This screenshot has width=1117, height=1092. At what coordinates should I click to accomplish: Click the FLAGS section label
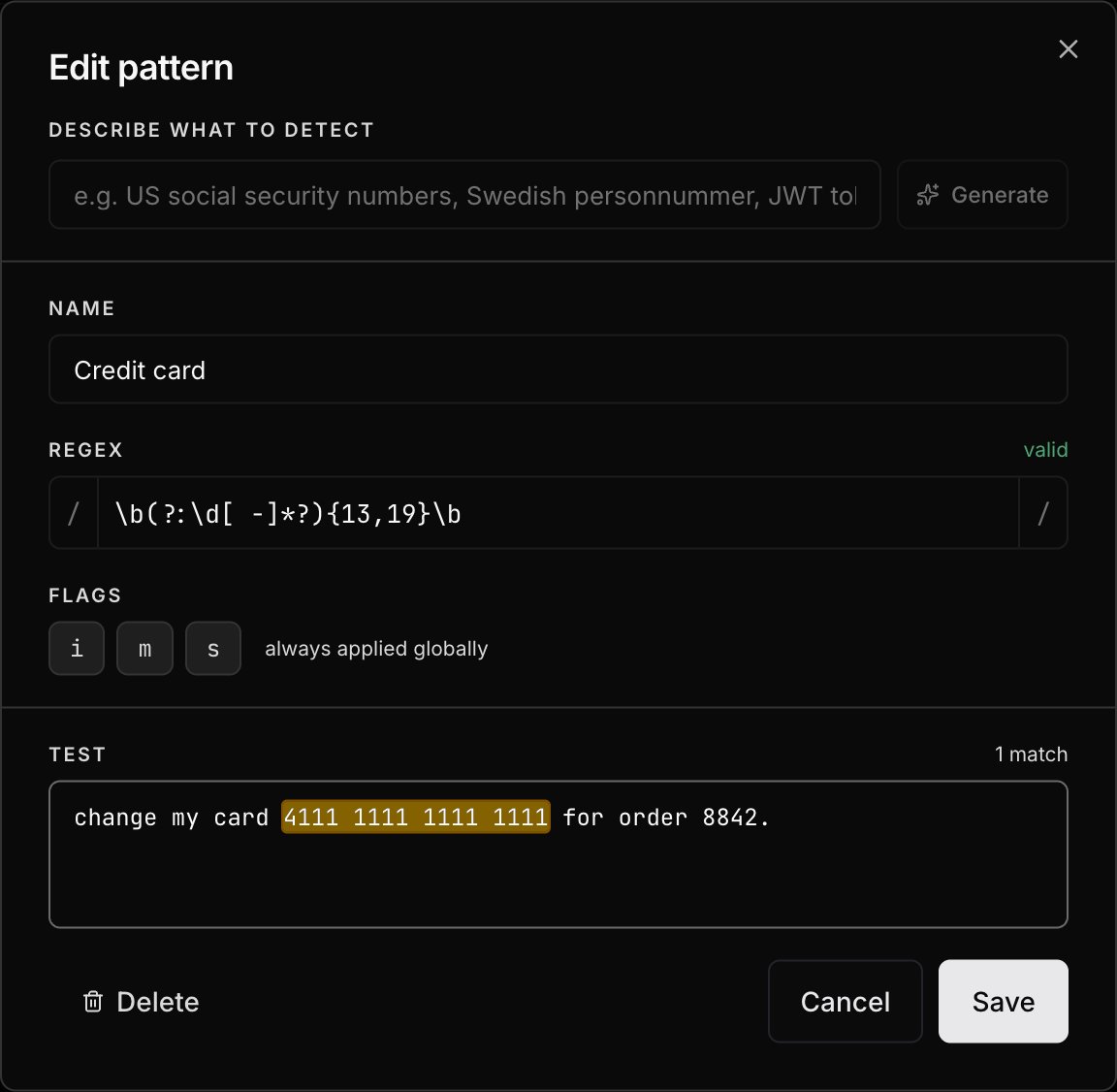click(x=84, y=595)
